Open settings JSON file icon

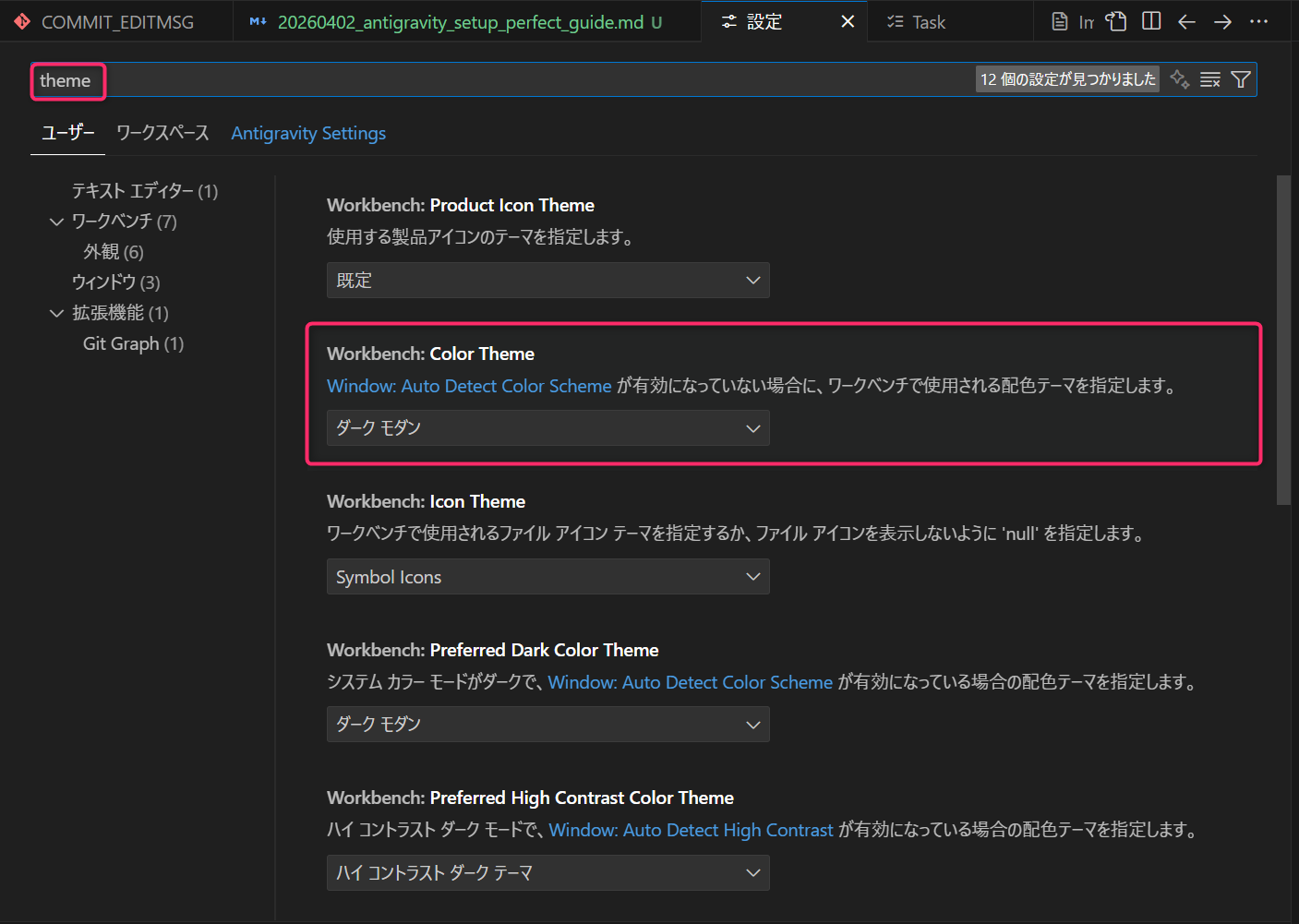[1116, 21]
